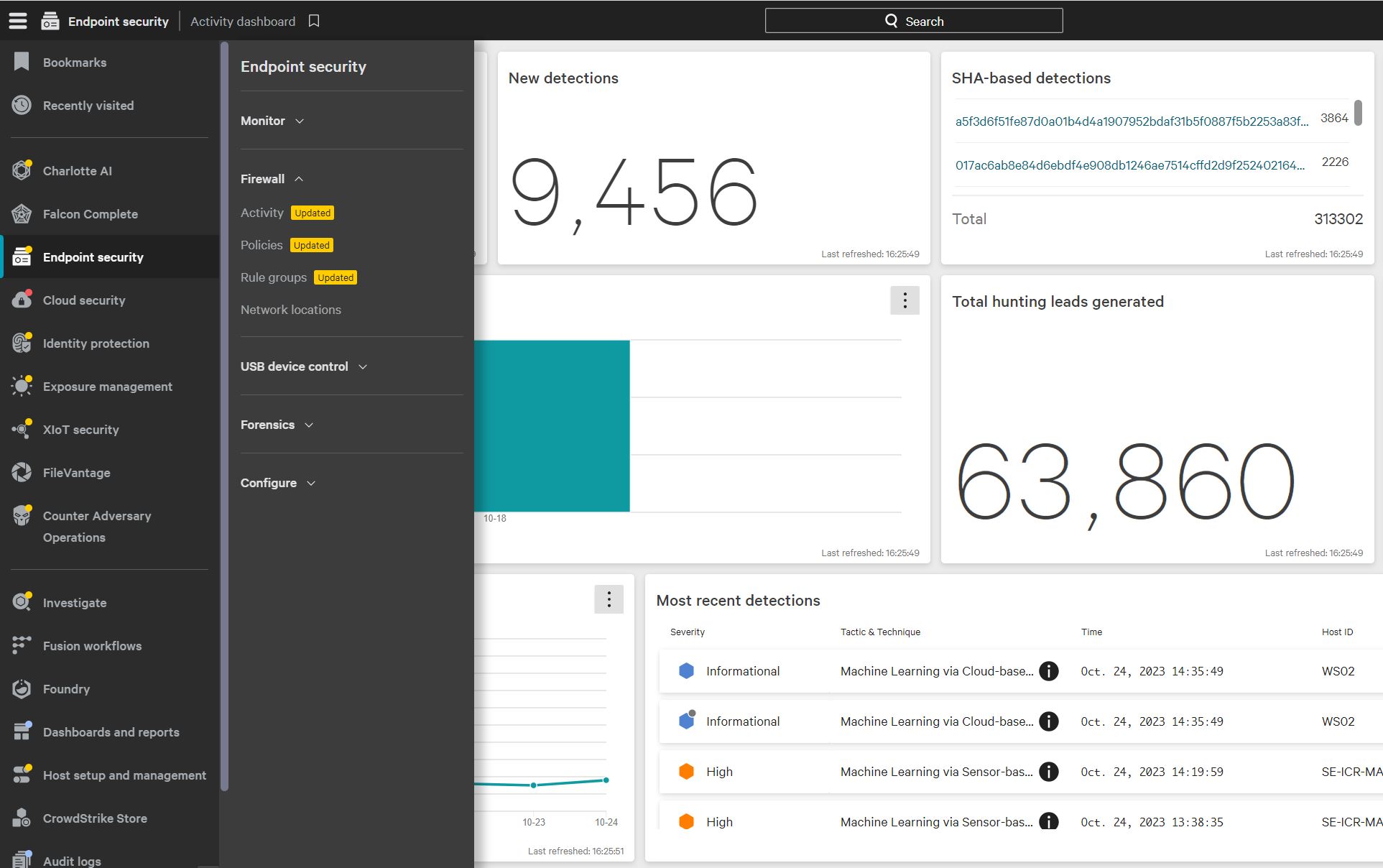Select first Informational detection row

(1020, 671)
